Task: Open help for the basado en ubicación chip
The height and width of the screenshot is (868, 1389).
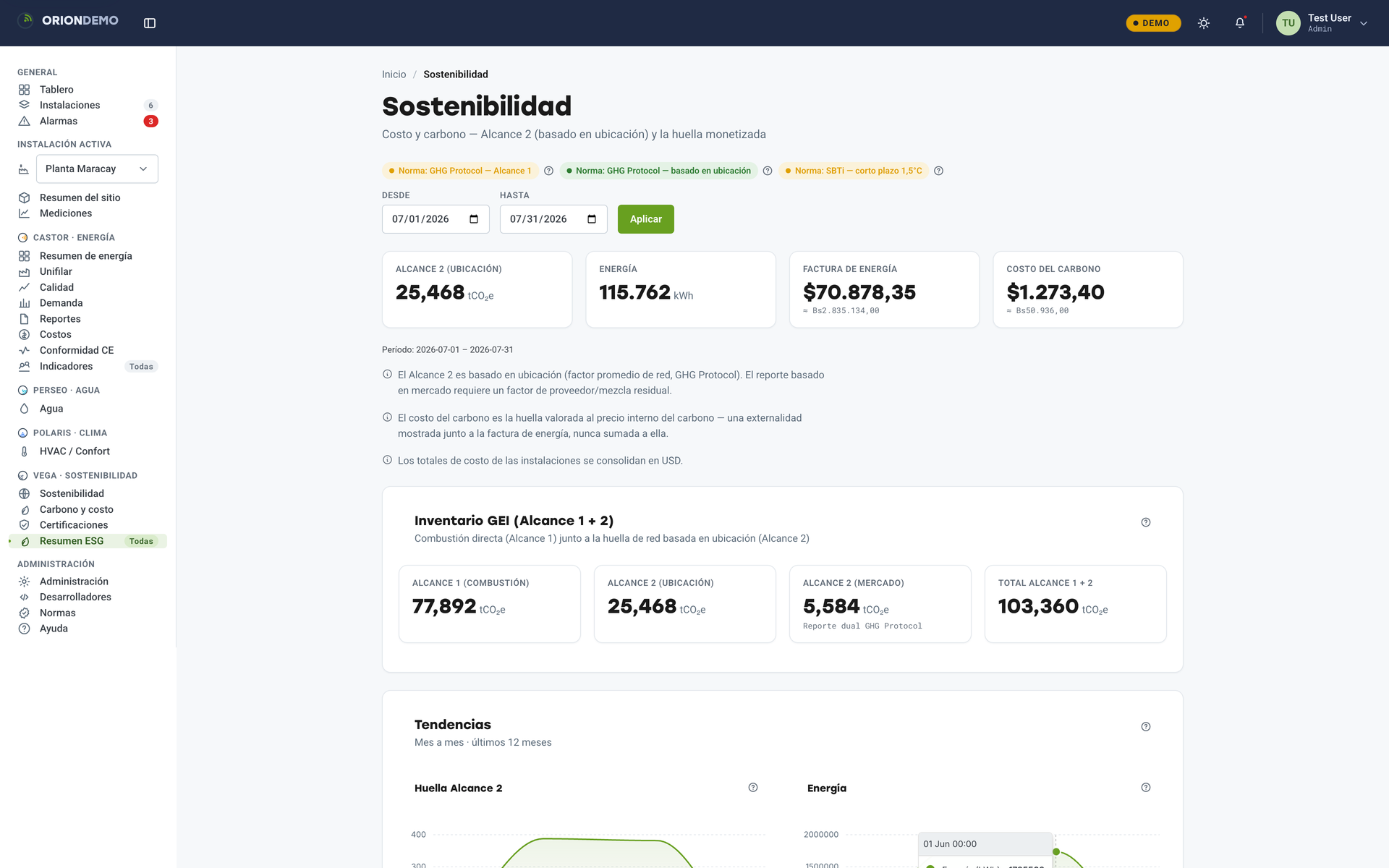Action: [x=768, y=171]
